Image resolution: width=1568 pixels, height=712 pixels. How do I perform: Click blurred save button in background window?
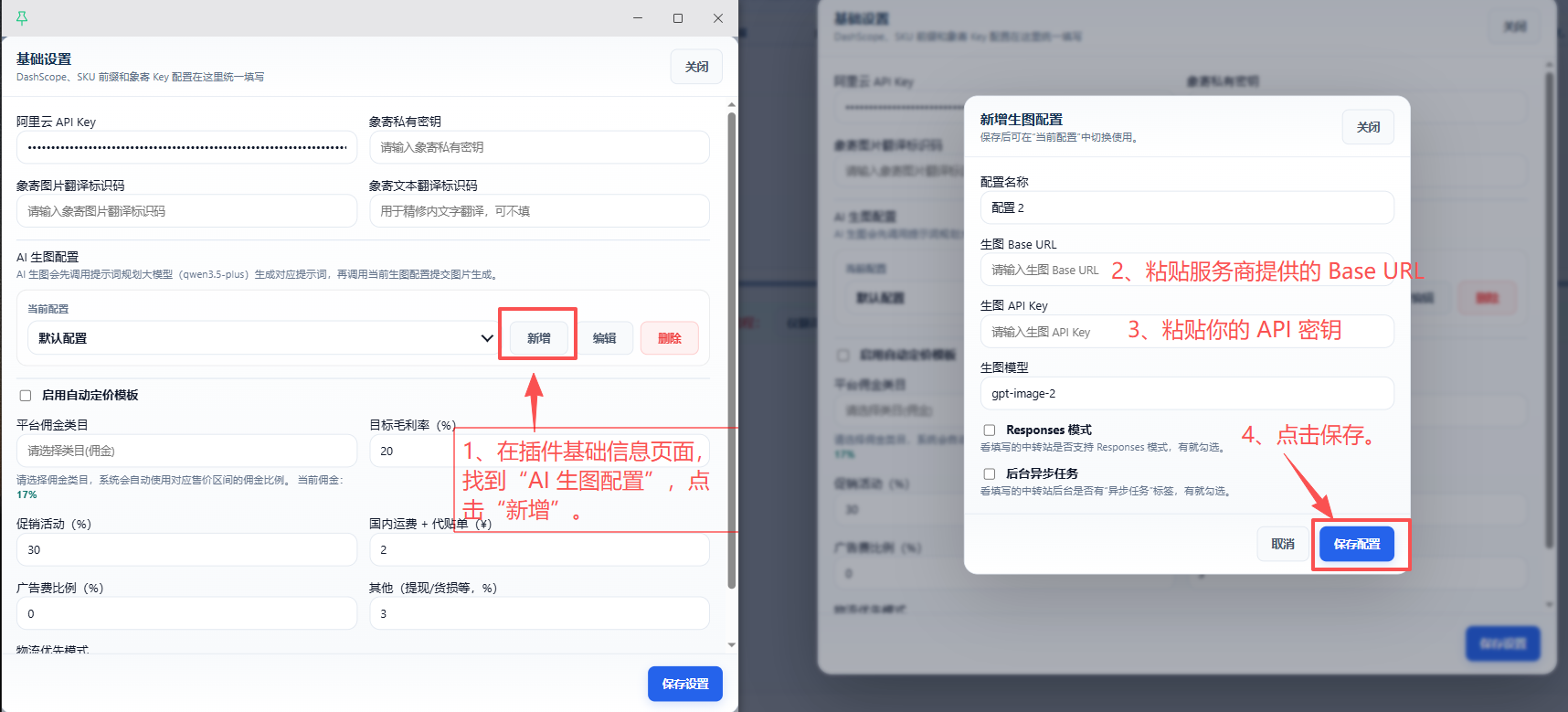1503,643
